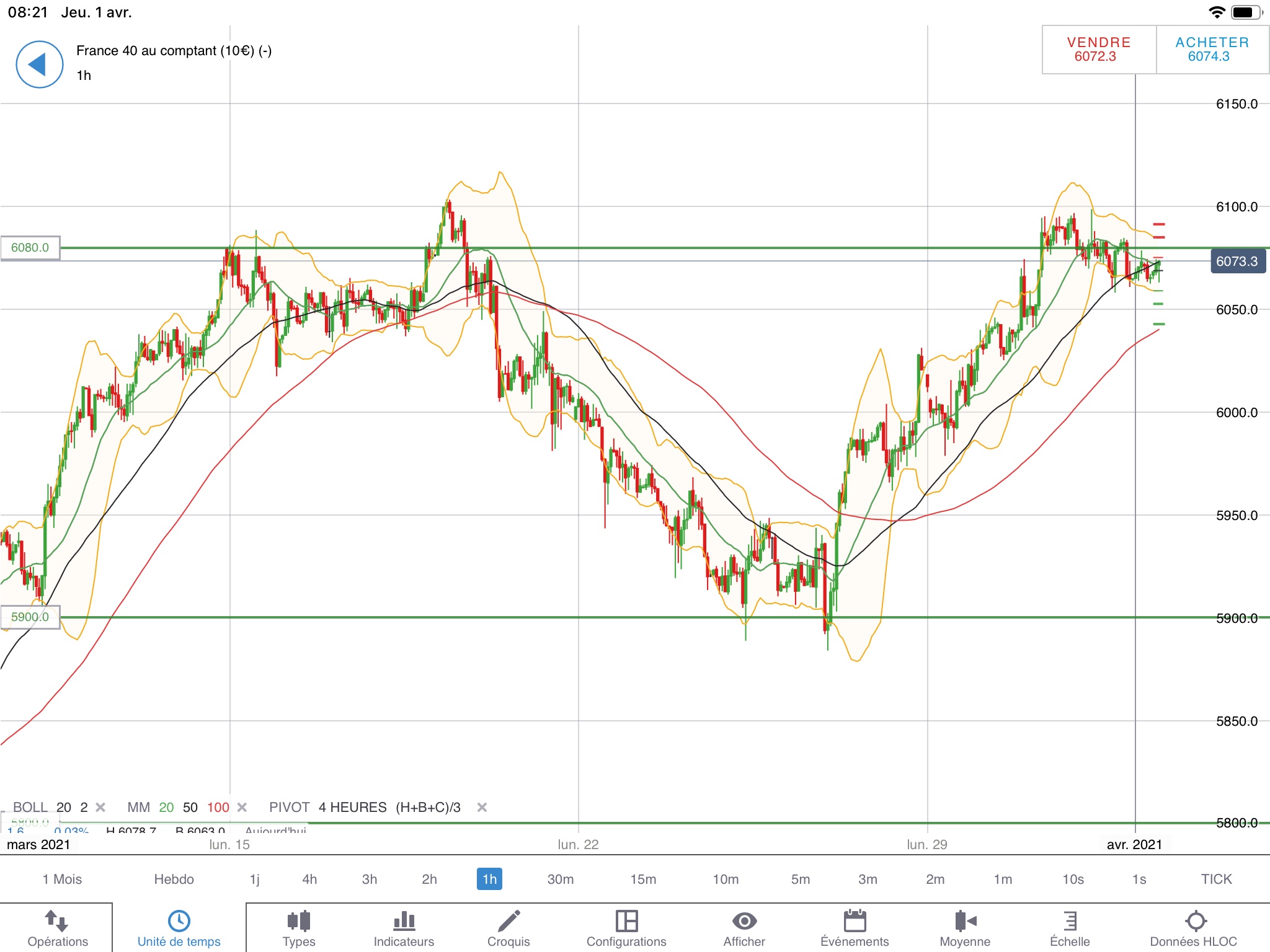Screen dimensions: 1270x952
Task: Toggle the Afficher eye visibility menu
Action: tap(744, 922)
